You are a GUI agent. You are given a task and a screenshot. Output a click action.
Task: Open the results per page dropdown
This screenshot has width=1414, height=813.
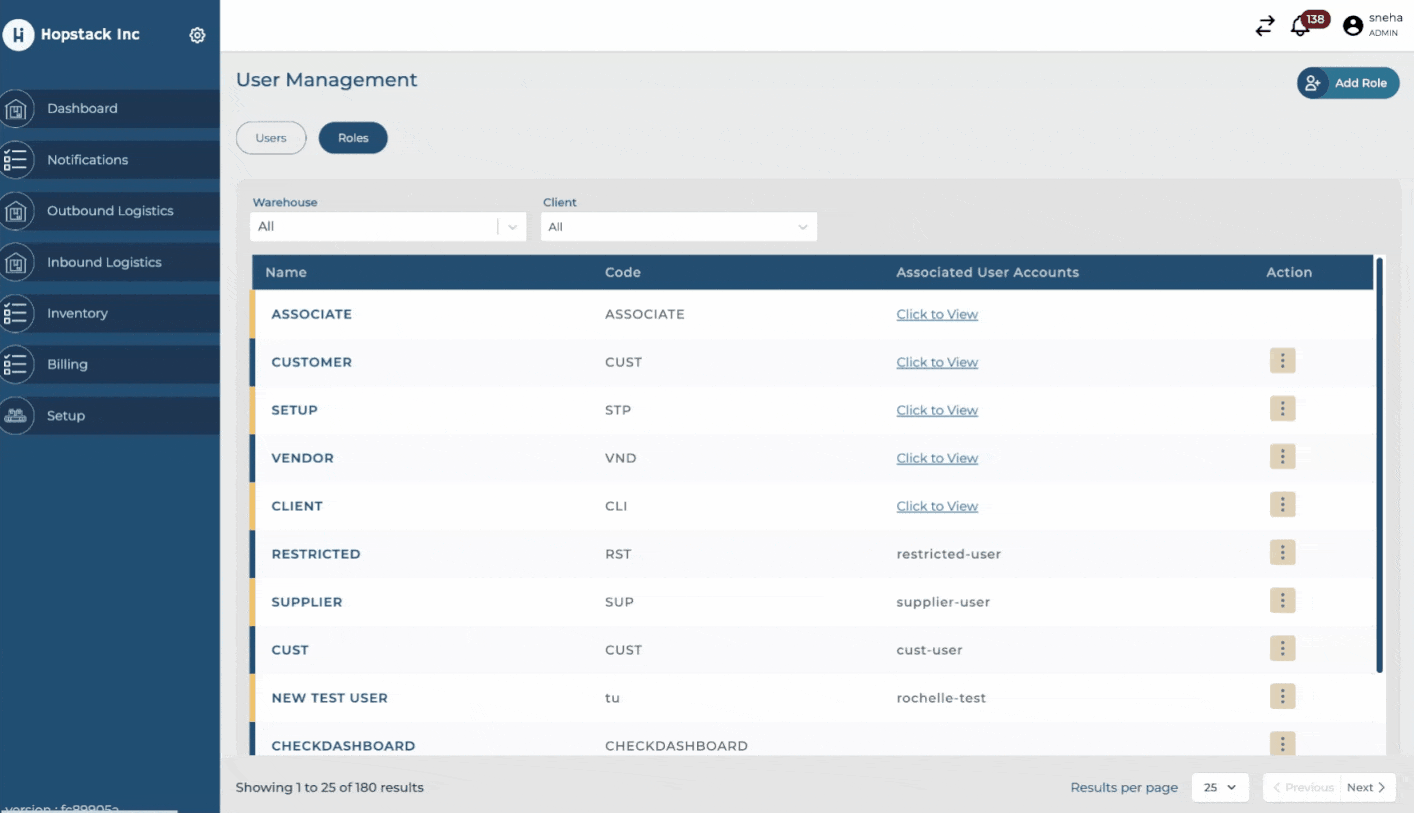pyautogui.click(x=1220, y=788)
